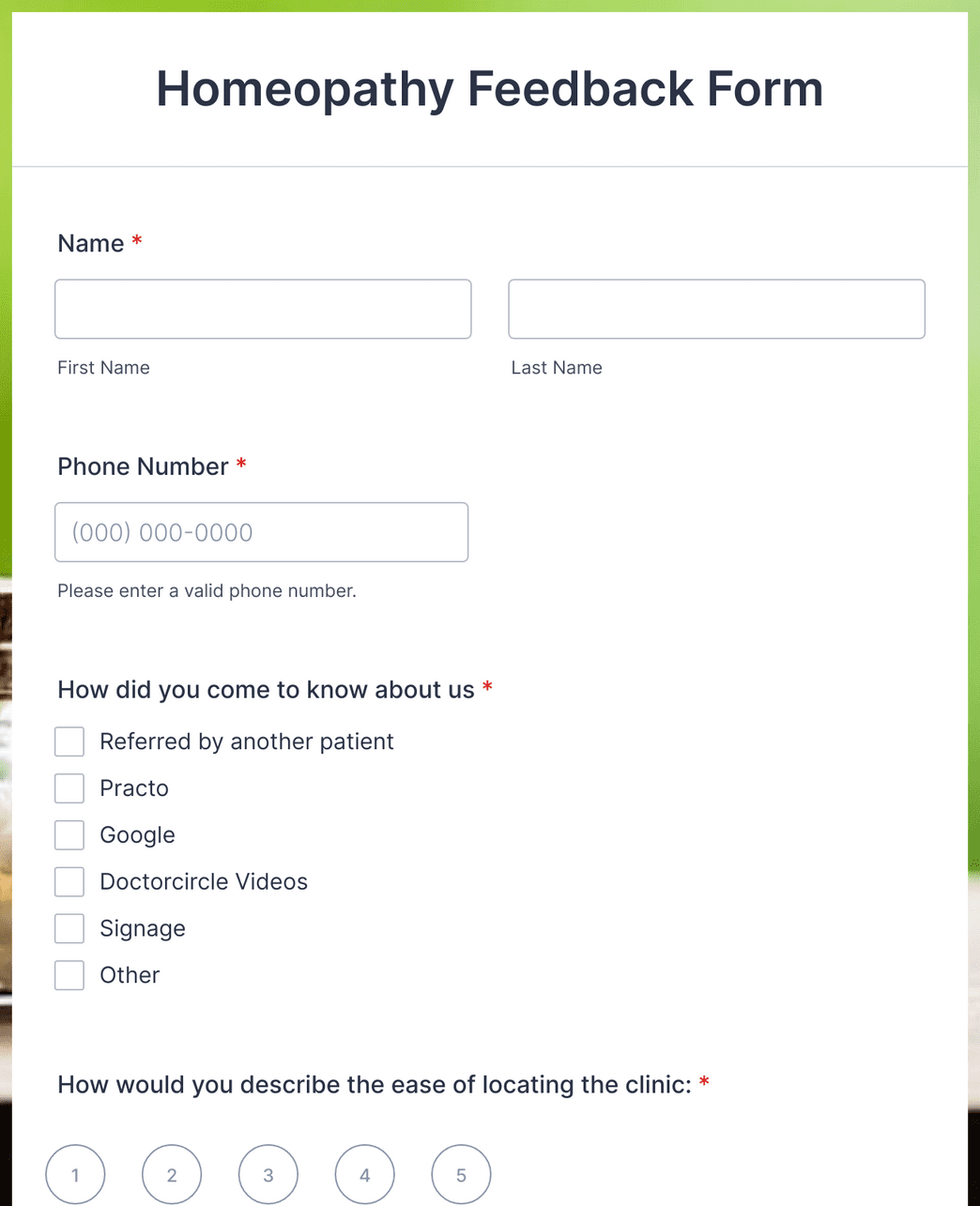The image size is (980, 1206).
Task: Click the Doctorcircle Videos label text
Action: tap(204, 882)
